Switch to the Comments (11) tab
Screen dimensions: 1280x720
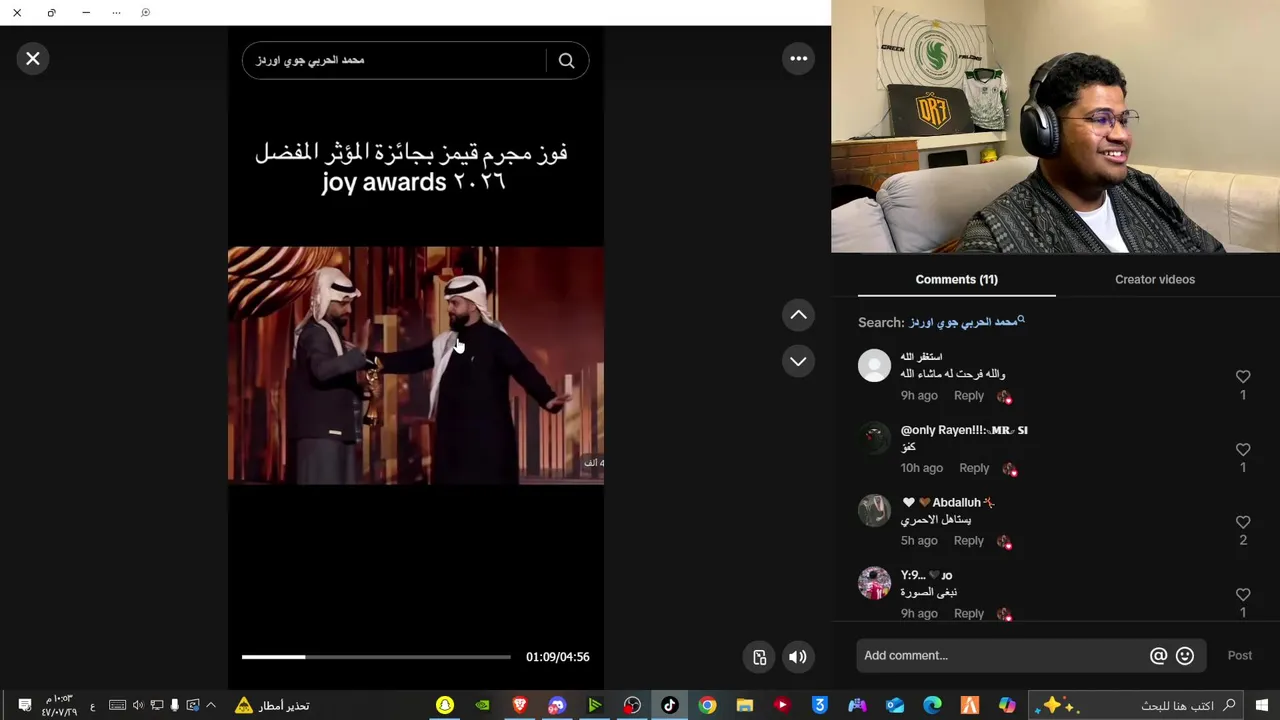[x=956, y=279]
